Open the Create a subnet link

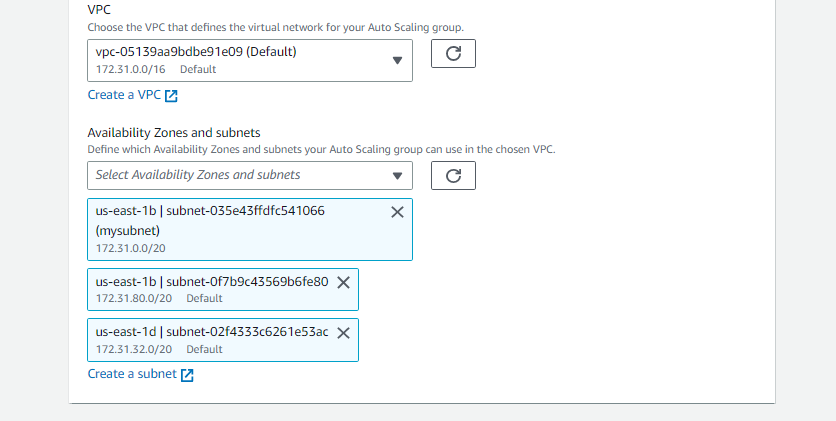132,374
